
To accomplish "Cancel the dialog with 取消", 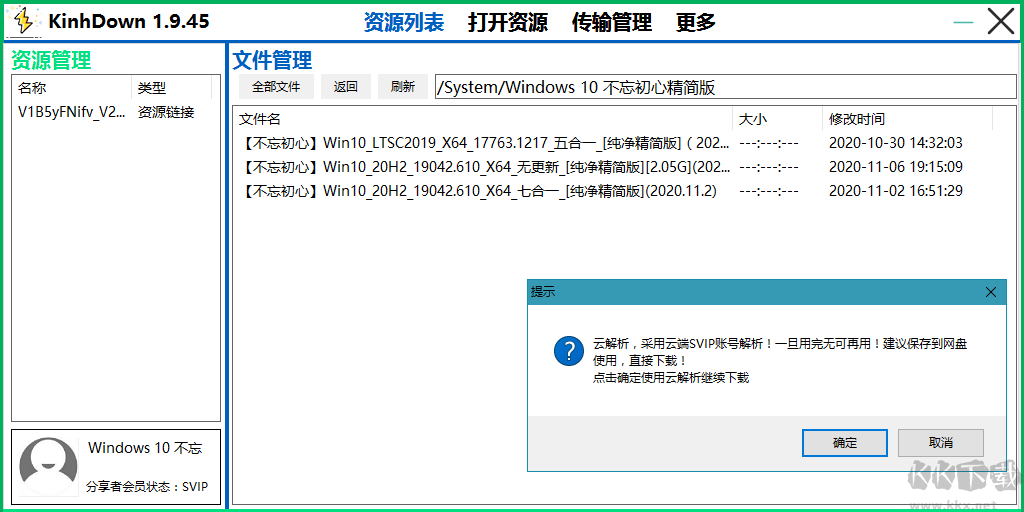I will (x=940, y=443).
